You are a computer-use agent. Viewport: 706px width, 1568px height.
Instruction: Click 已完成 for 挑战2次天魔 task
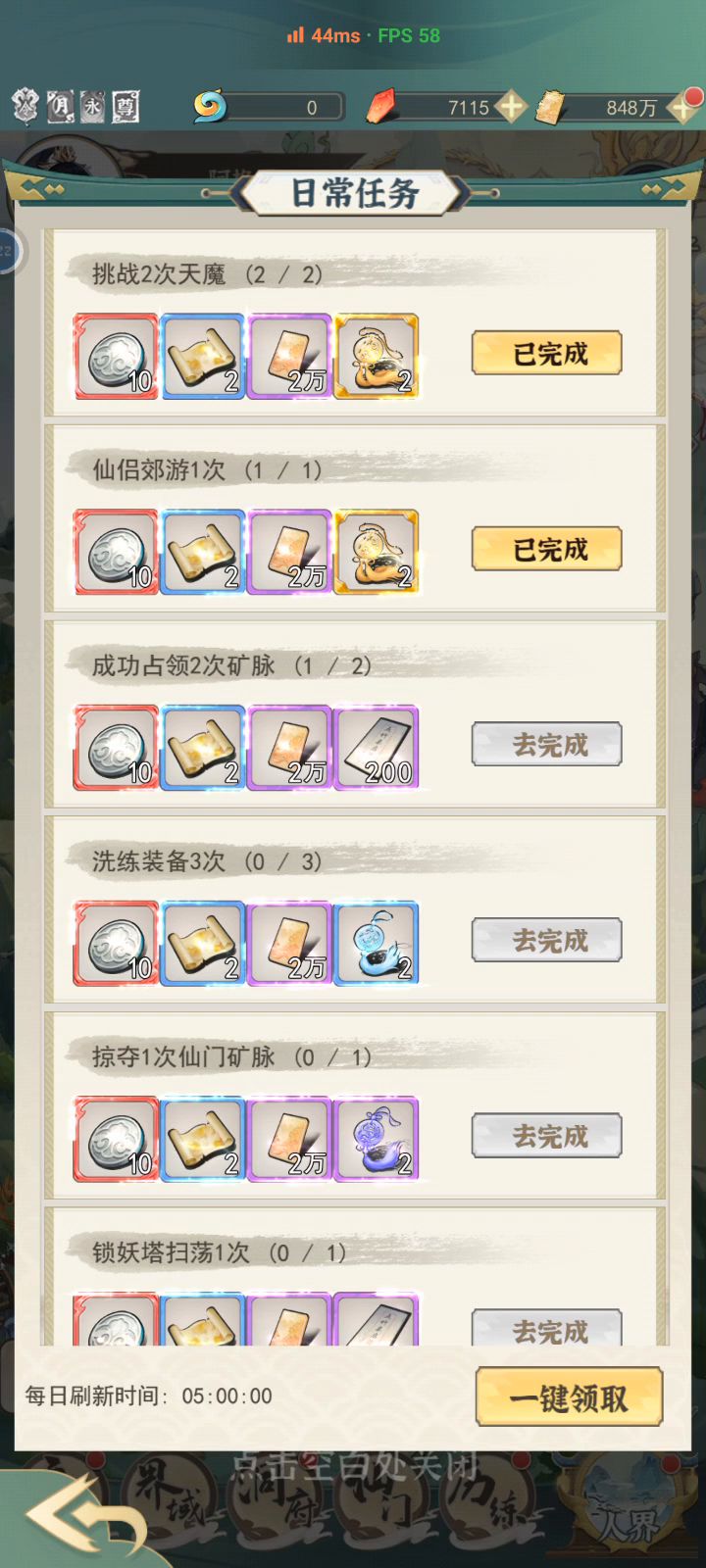[547, 353]
